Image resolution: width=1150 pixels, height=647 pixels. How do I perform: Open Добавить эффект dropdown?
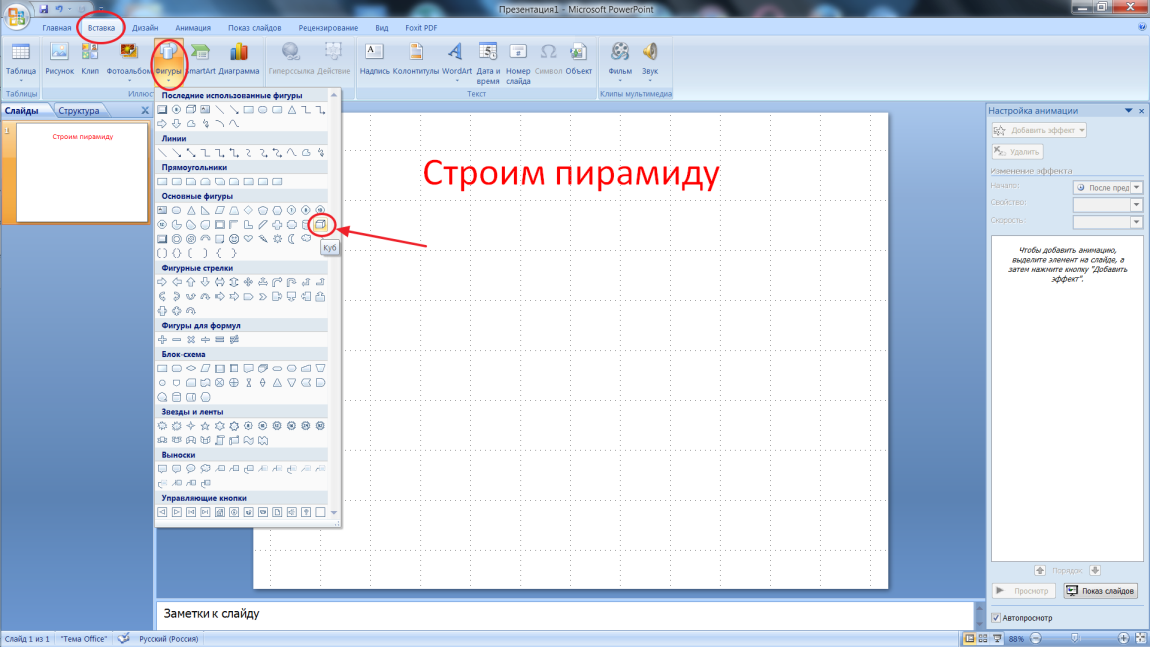point(1039,131)
